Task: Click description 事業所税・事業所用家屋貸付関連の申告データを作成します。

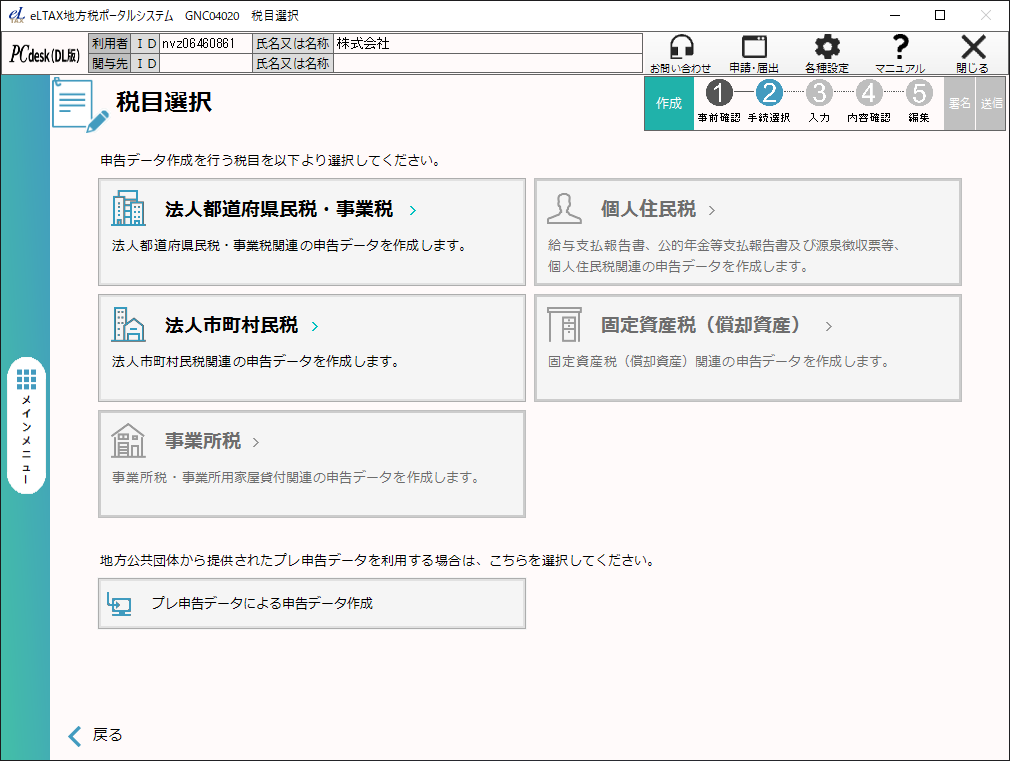Action: 296,477
